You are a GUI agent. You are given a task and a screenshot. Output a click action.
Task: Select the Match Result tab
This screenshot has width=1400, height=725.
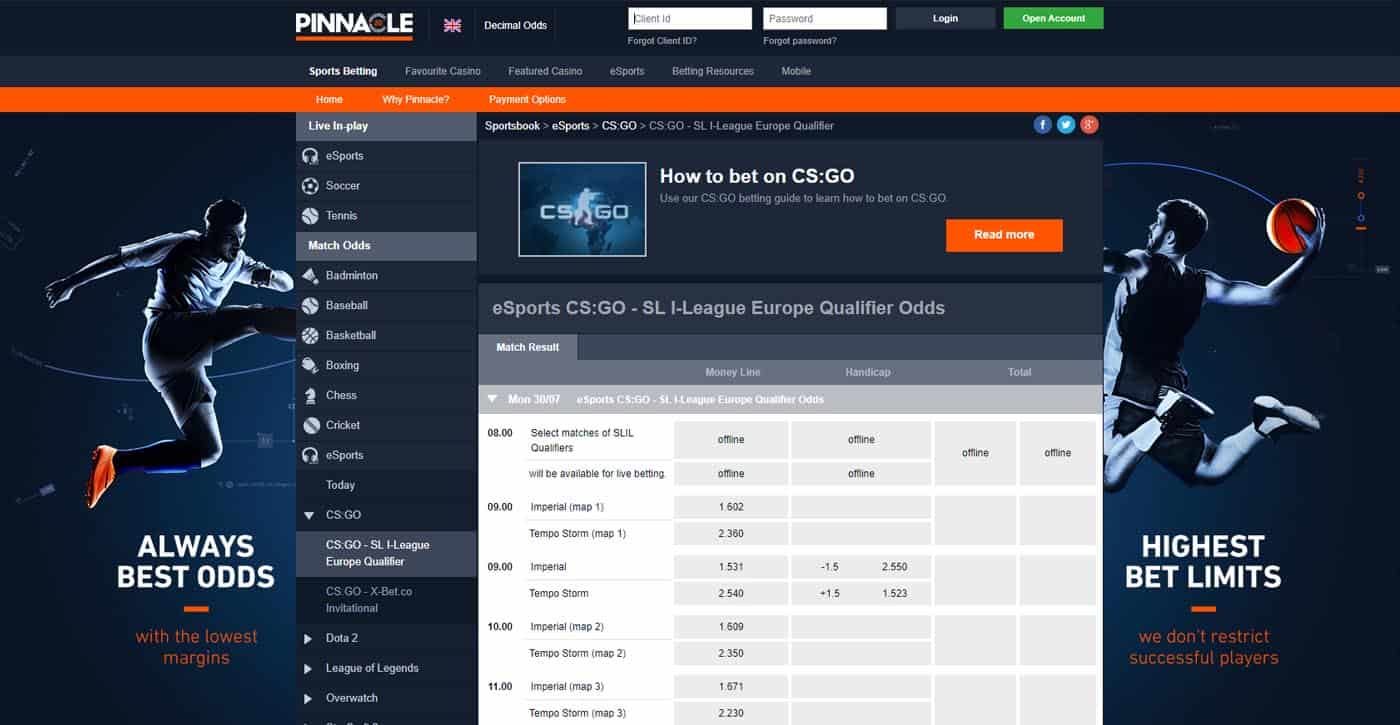click(528, 347)
